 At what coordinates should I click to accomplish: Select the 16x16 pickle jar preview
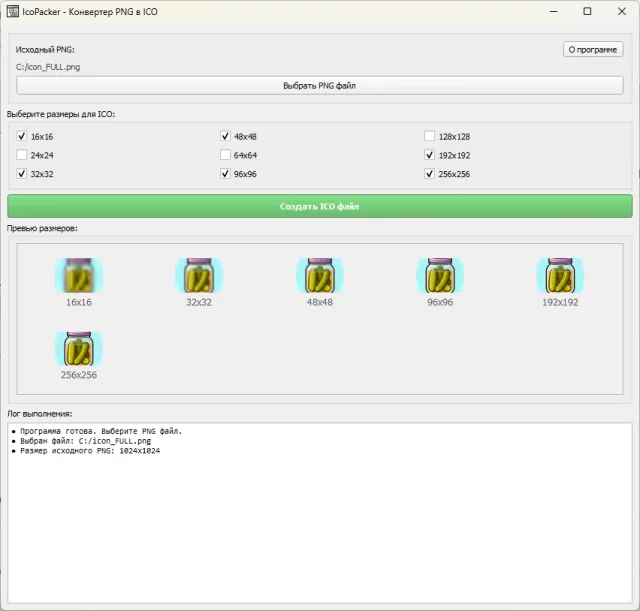[x=79, y=275]
